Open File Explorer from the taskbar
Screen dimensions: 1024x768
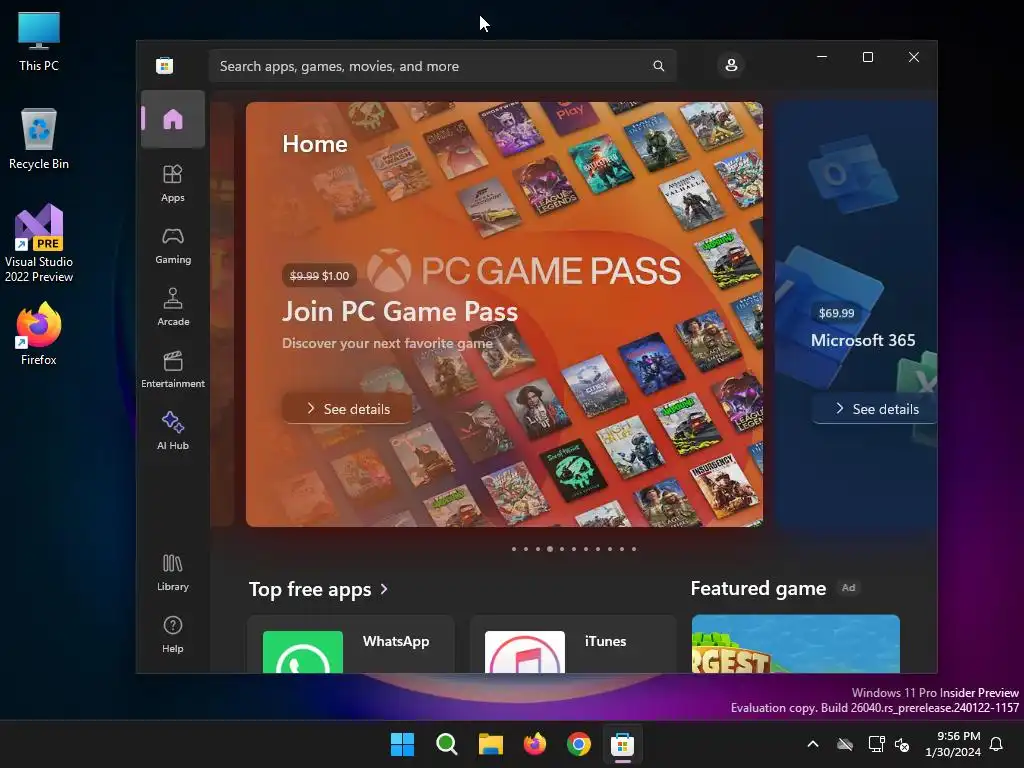coord(490,744)
